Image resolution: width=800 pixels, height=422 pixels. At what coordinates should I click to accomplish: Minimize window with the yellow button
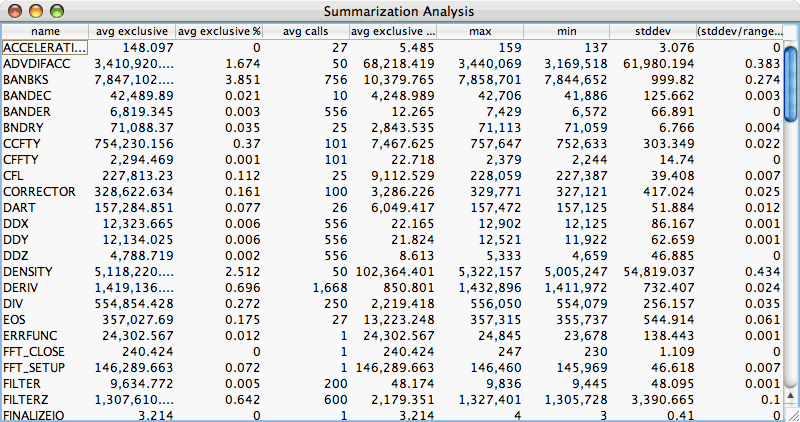[x=36, y=11]
